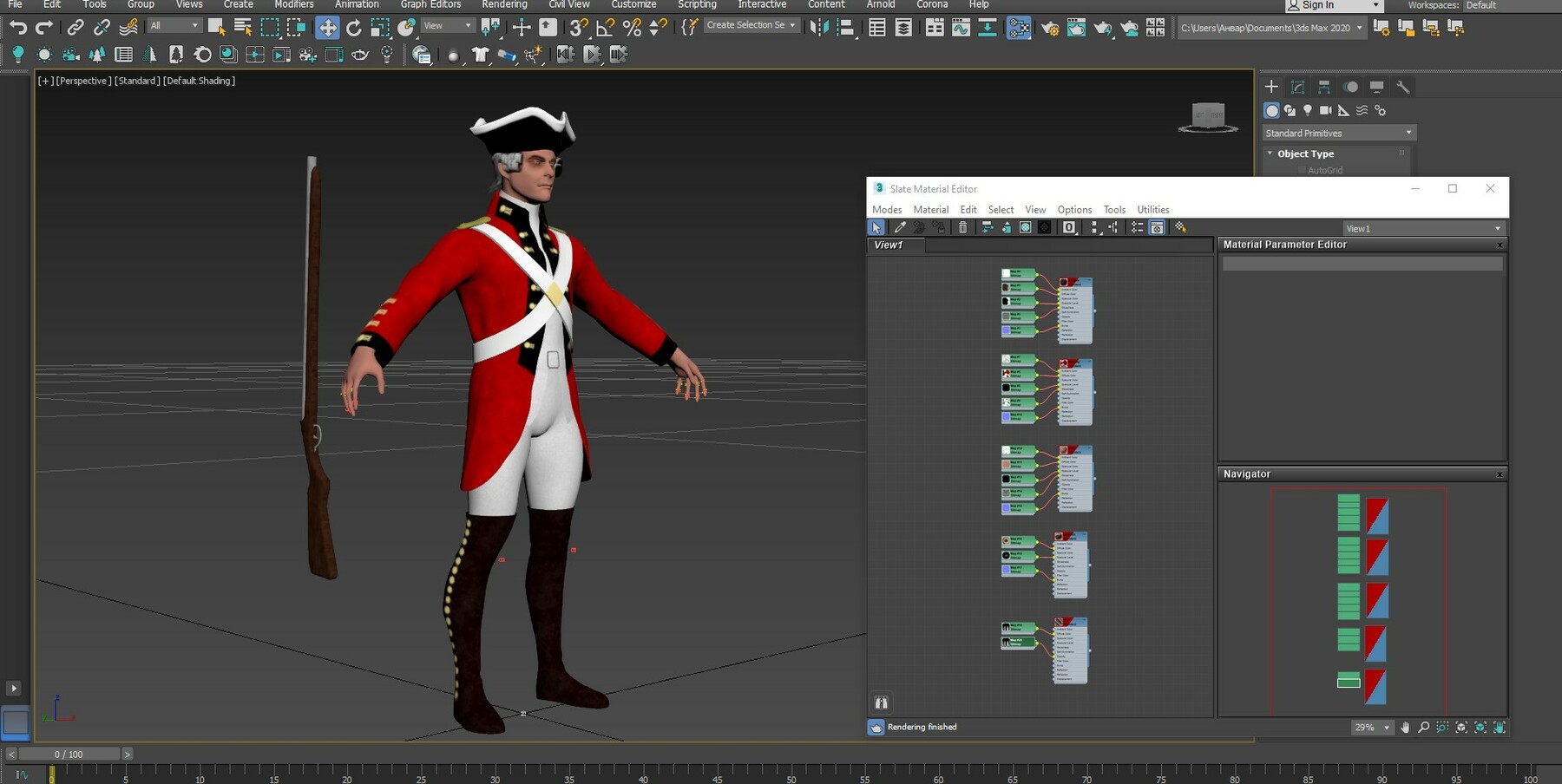Select the Select and Move tool
Screen dimensions: 1562x784
(x=328, y=27)
